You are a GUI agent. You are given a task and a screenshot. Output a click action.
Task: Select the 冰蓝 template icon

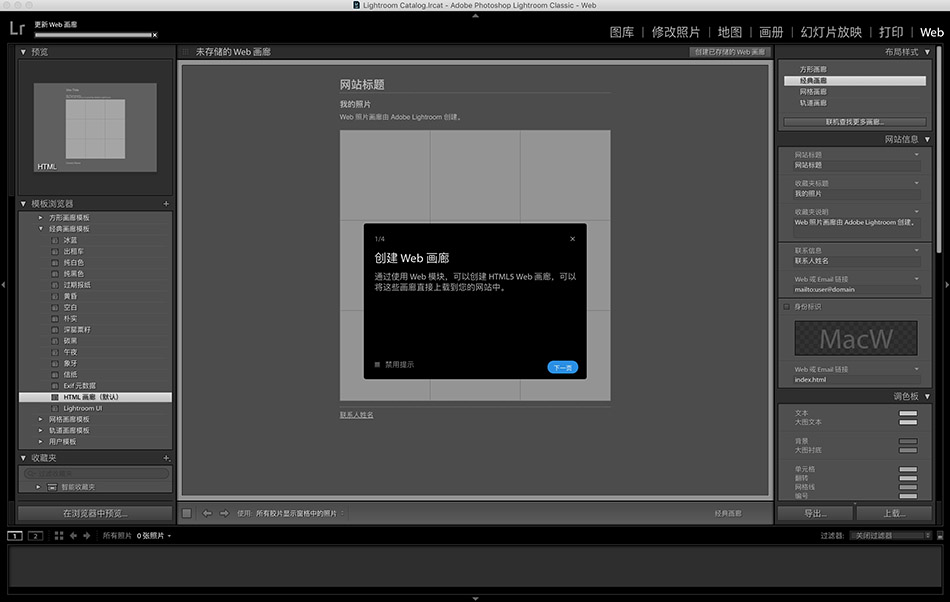(x=55, y=240)
